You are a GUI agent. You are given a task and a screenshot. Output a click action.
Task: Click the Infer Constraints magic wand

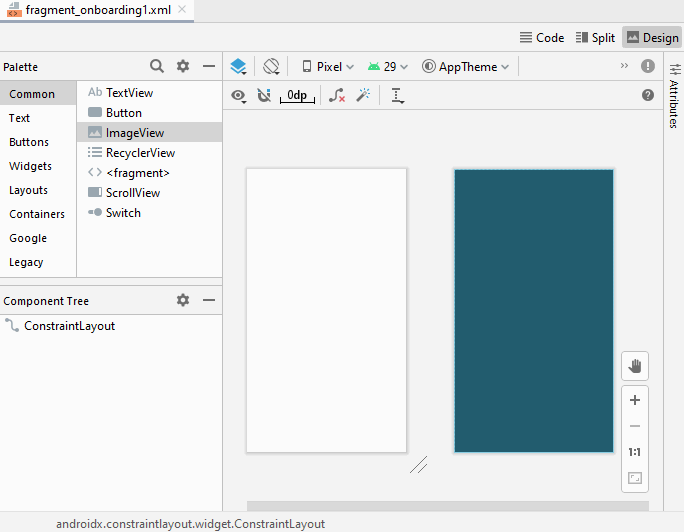pos(364,95)
